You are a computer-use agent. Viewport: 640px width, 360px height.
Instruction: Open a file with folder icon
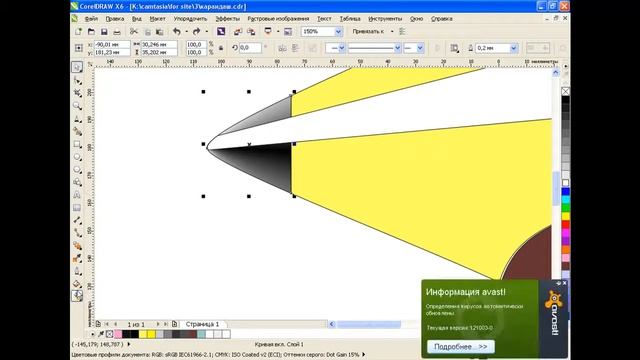[91, 31]
